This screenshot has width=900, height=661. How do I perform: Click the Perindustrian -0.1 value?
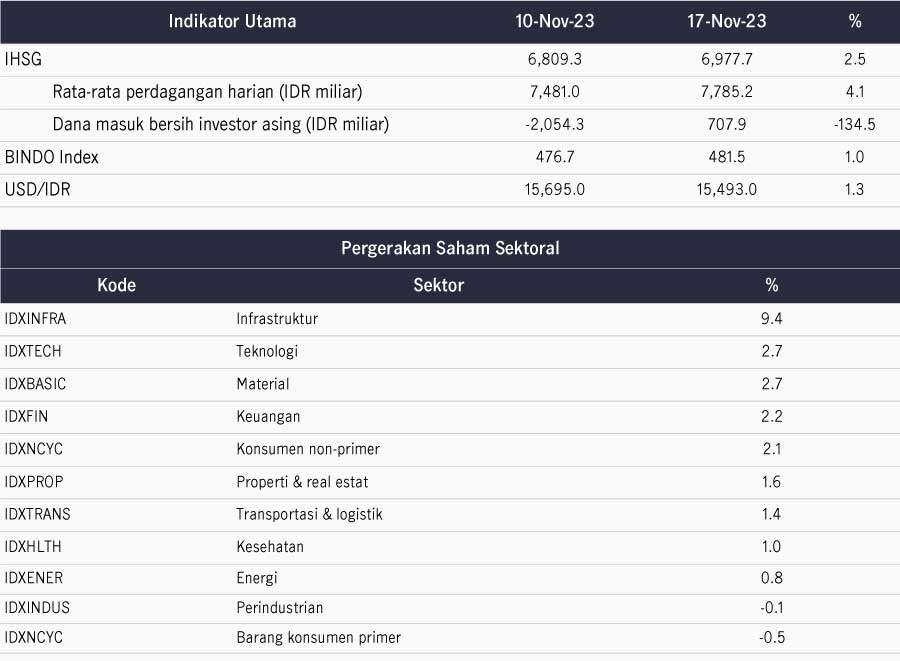pyautogui.click(x=771, y=608)
